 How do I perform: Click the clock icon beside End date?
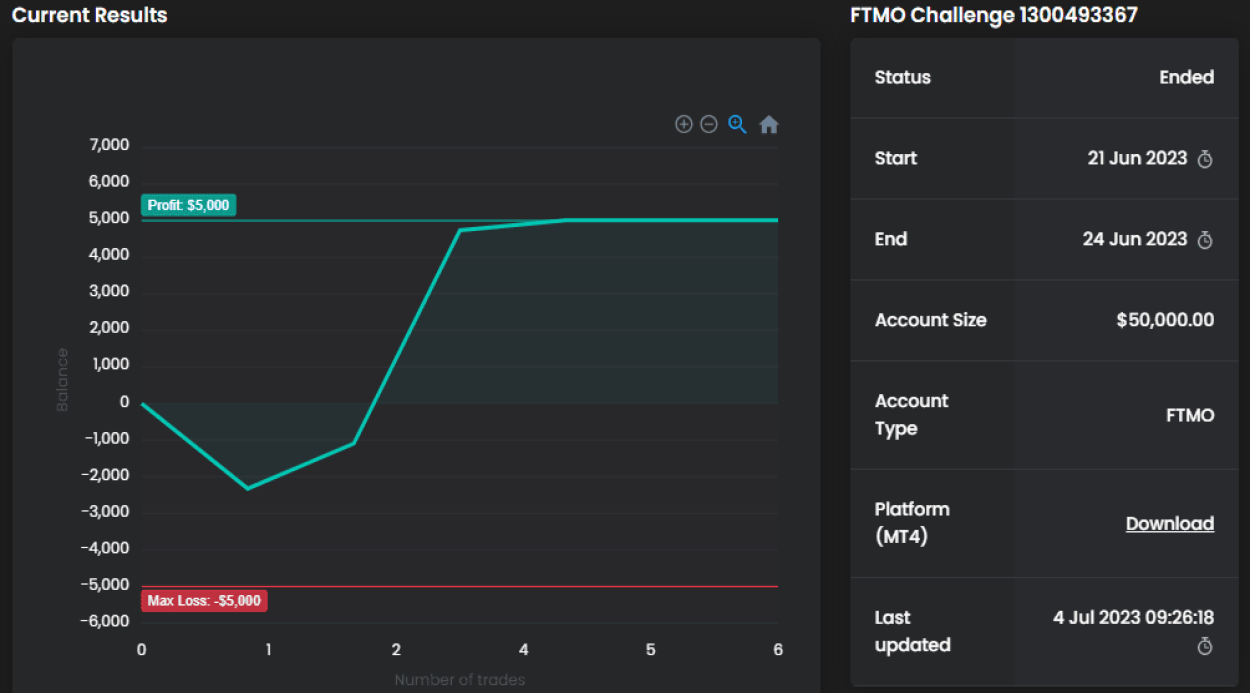[x=1205, y=240]
